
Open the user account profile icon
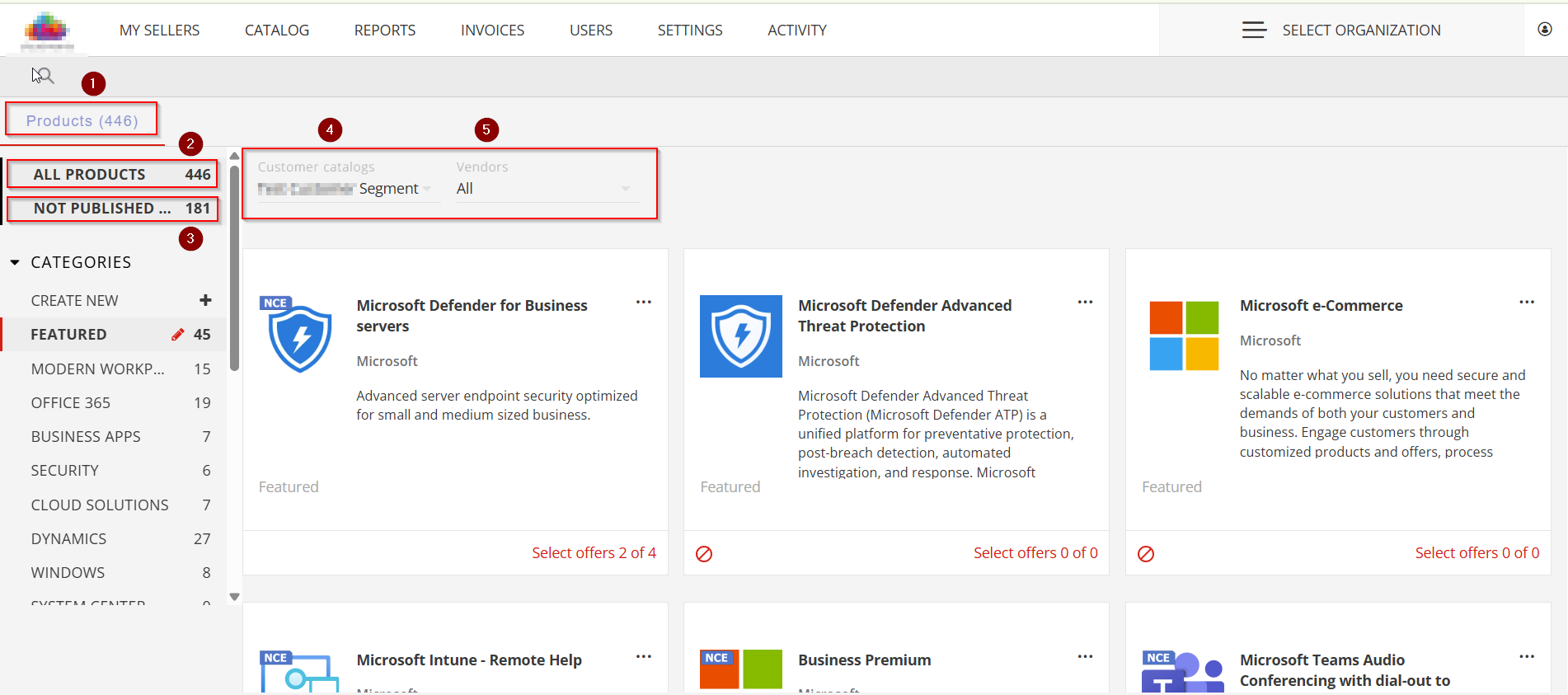(x=1545, y=30)
